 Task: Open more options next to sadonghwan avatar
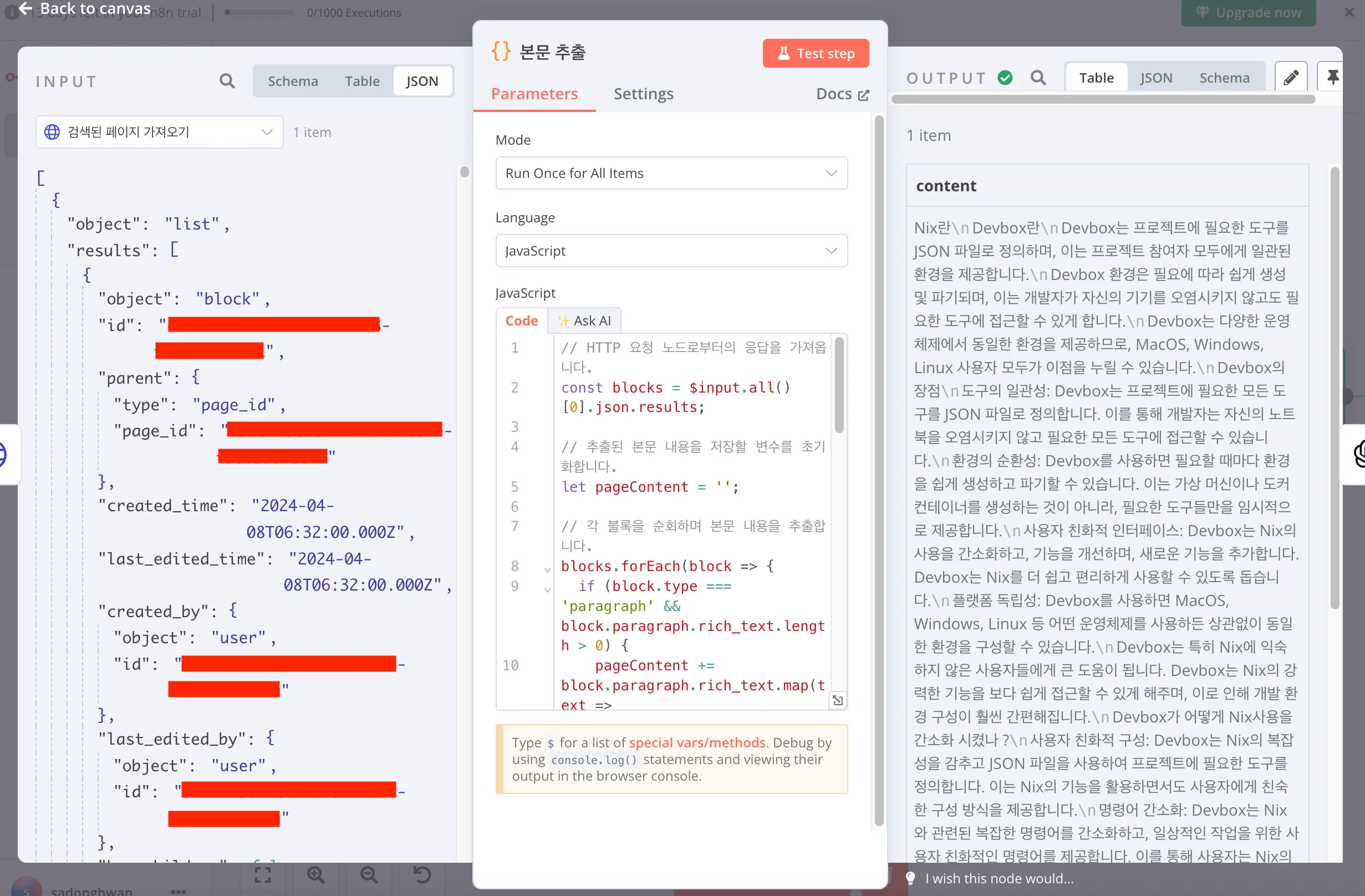pyautogui.click(x=179, y=890)
